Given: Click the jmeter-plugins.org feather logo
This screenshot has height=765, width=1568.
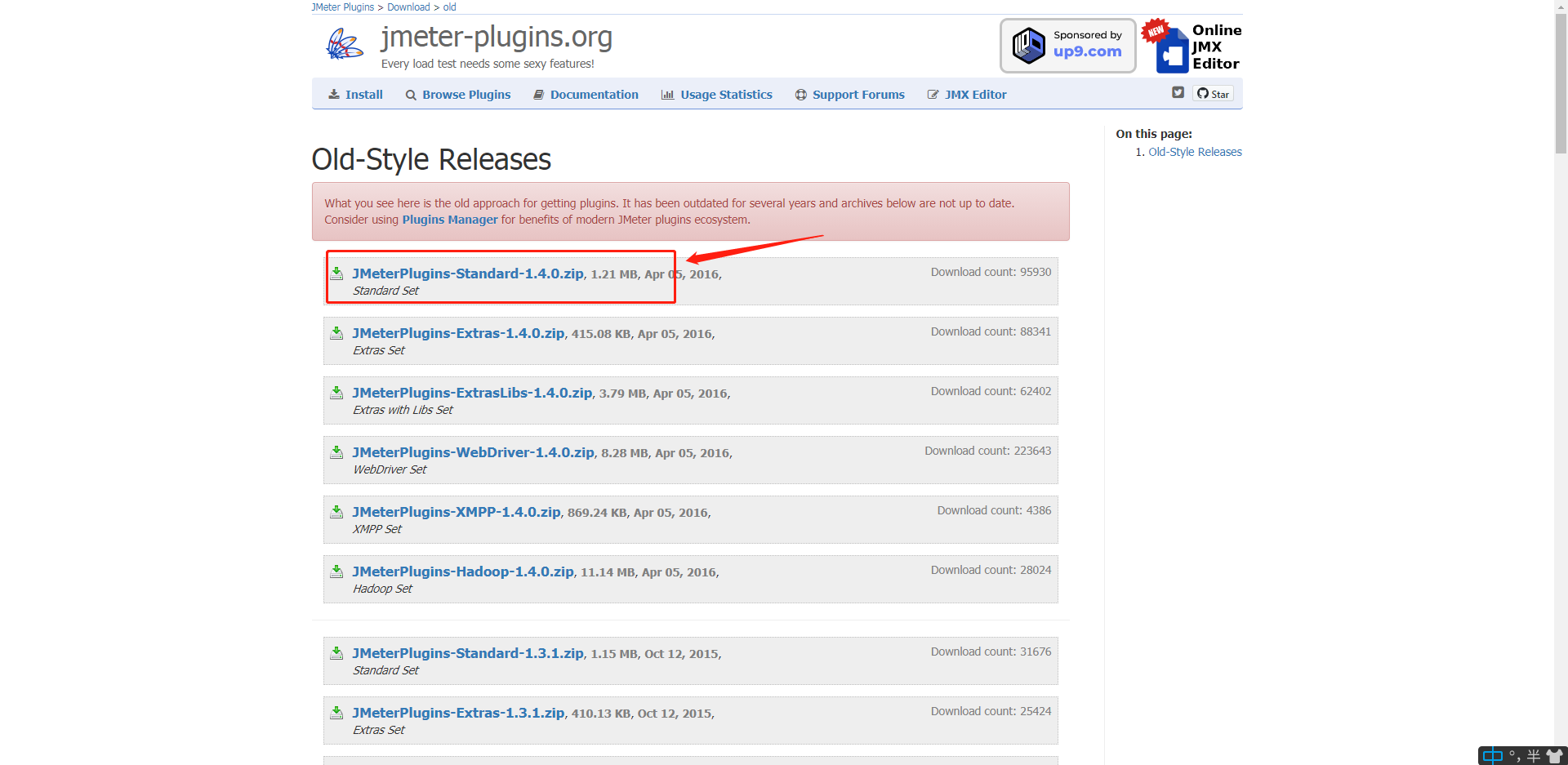Looking at the screenshot, I should (344, 44).
